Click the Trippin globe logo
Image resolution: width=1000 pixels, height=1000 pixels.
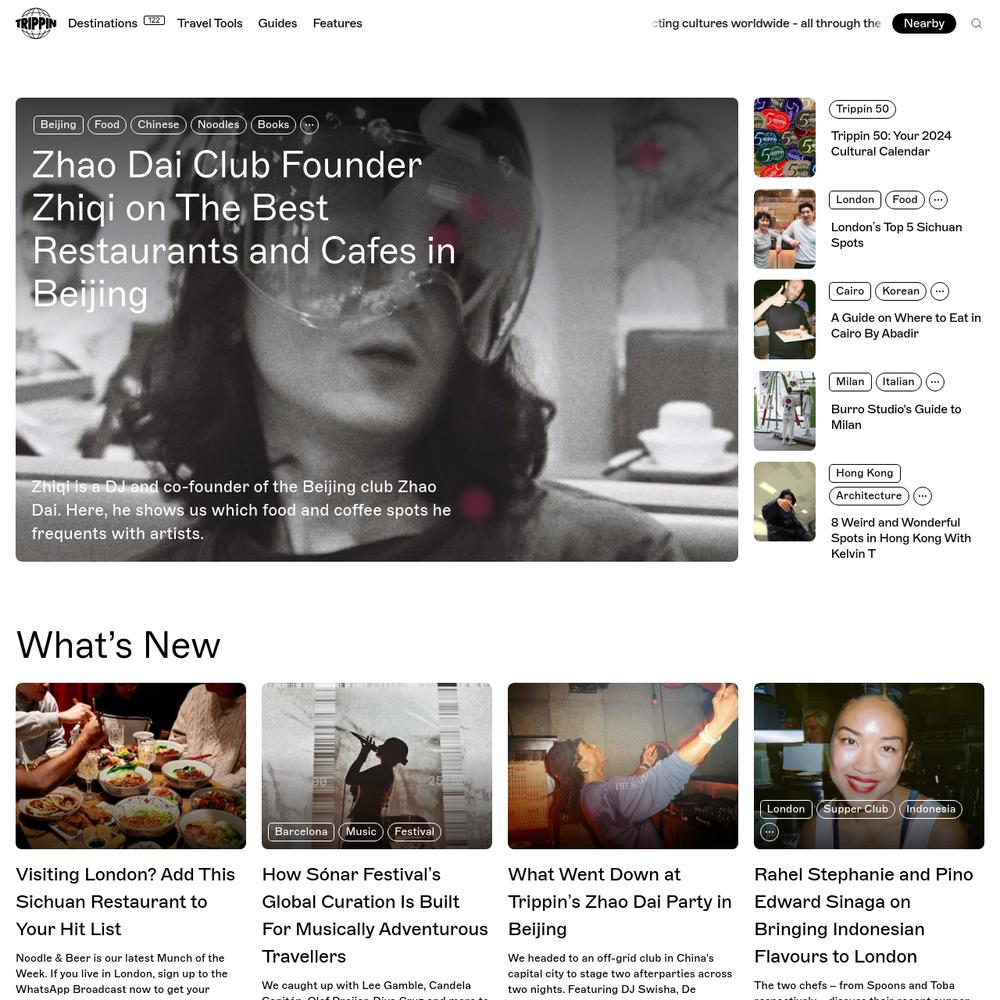coord(36,24)
